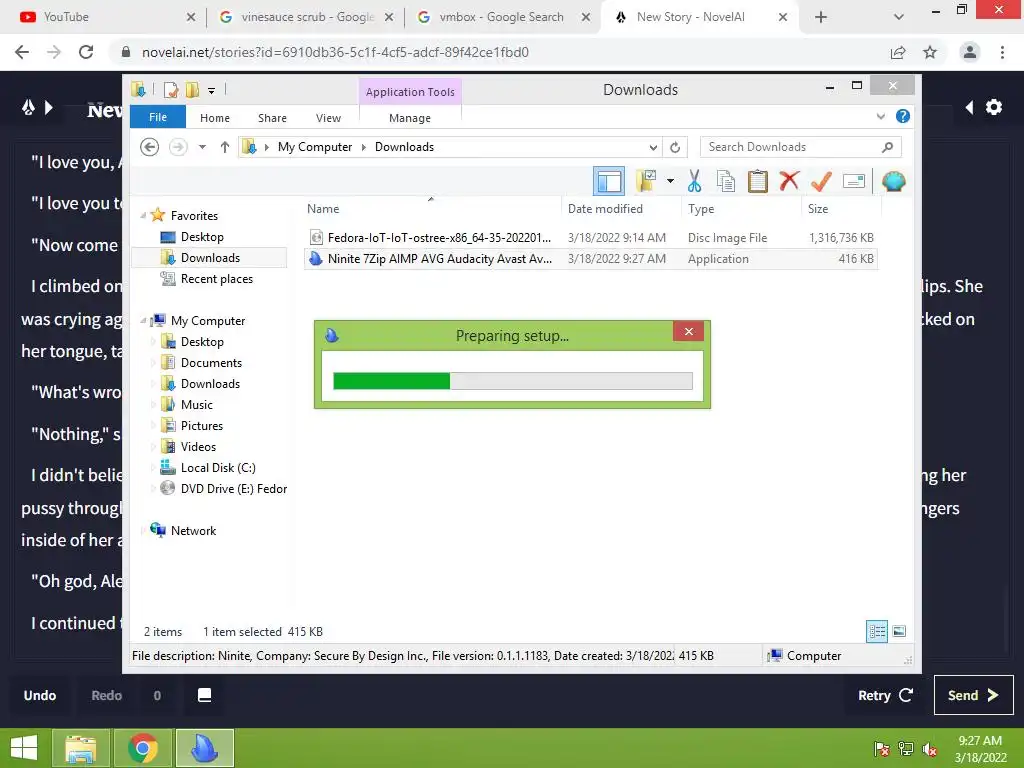Open the recent locations dropdown arrow
This screenshot has height=768, width=1024.
202,147
